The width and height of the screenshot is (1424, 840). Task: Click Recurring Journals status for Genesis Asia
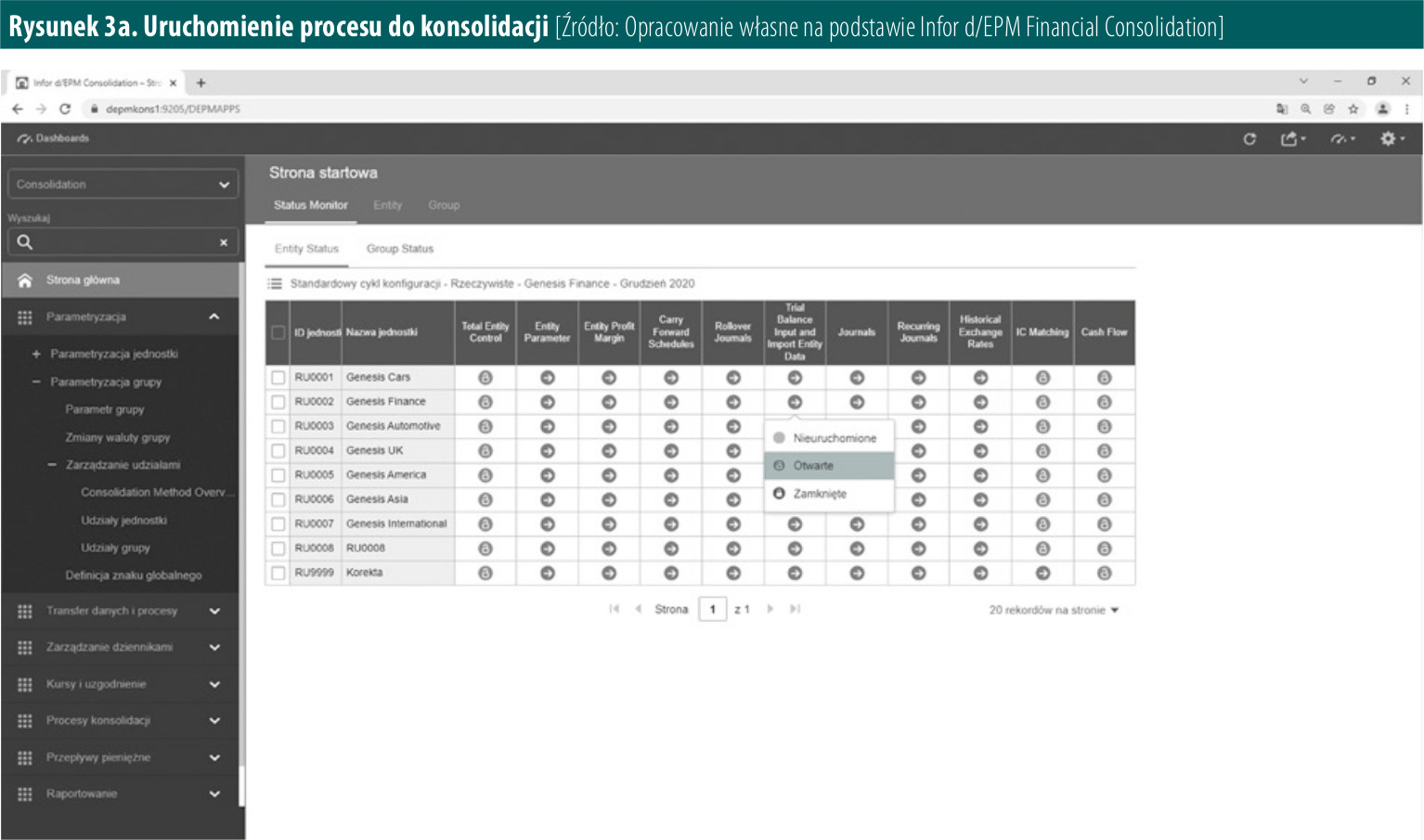[918, 499]
